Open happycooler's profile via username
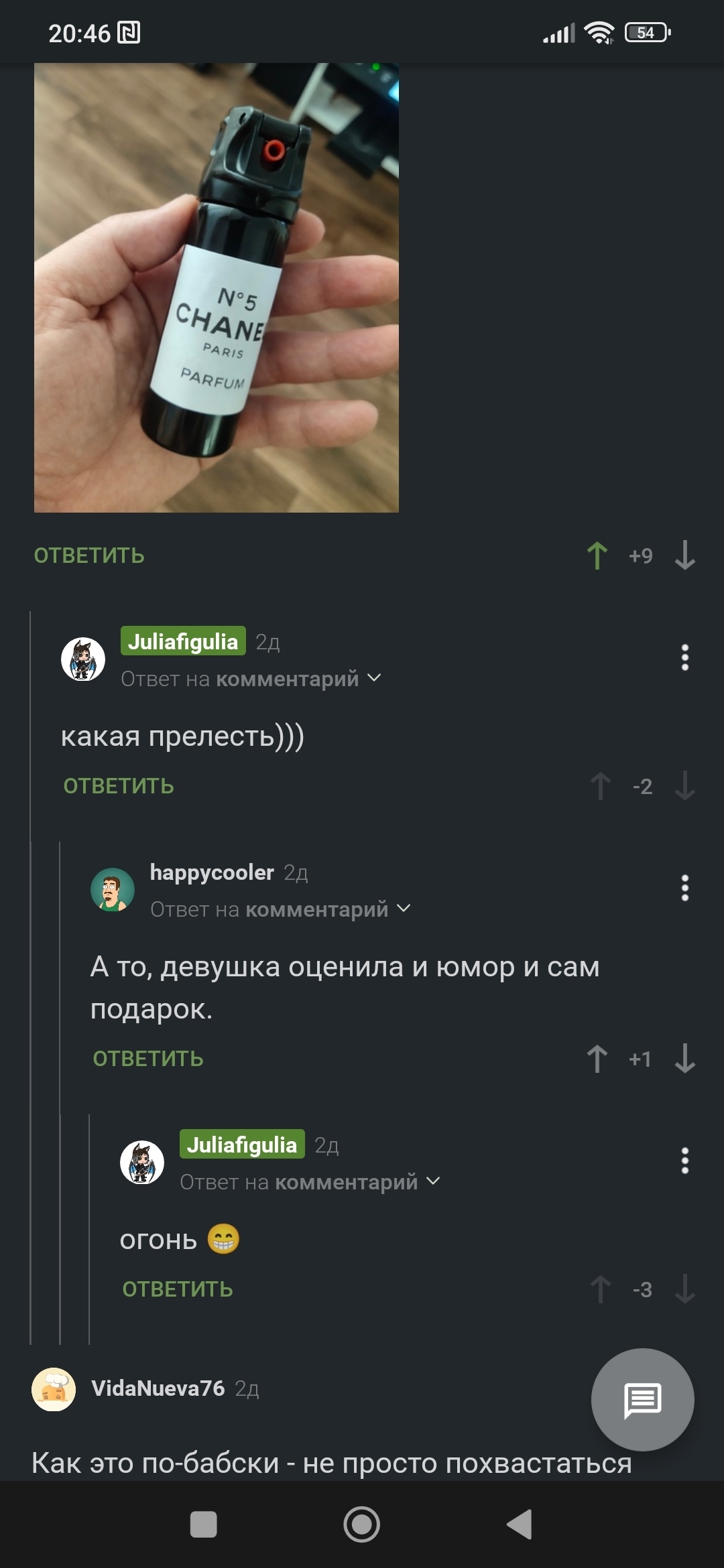 coord(212,872)
